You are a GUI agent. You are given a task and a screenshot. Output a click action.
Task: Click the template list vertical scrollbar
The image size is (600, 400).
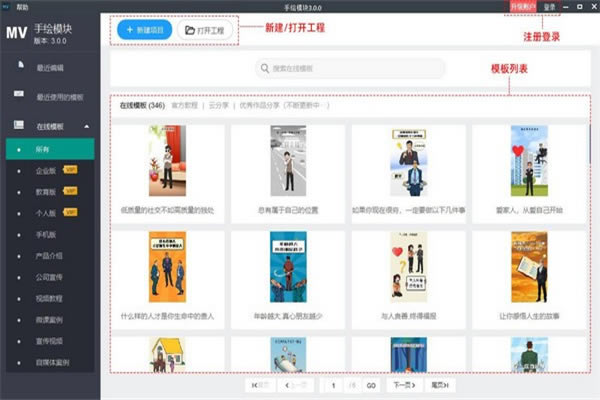(x=589, y=145)
